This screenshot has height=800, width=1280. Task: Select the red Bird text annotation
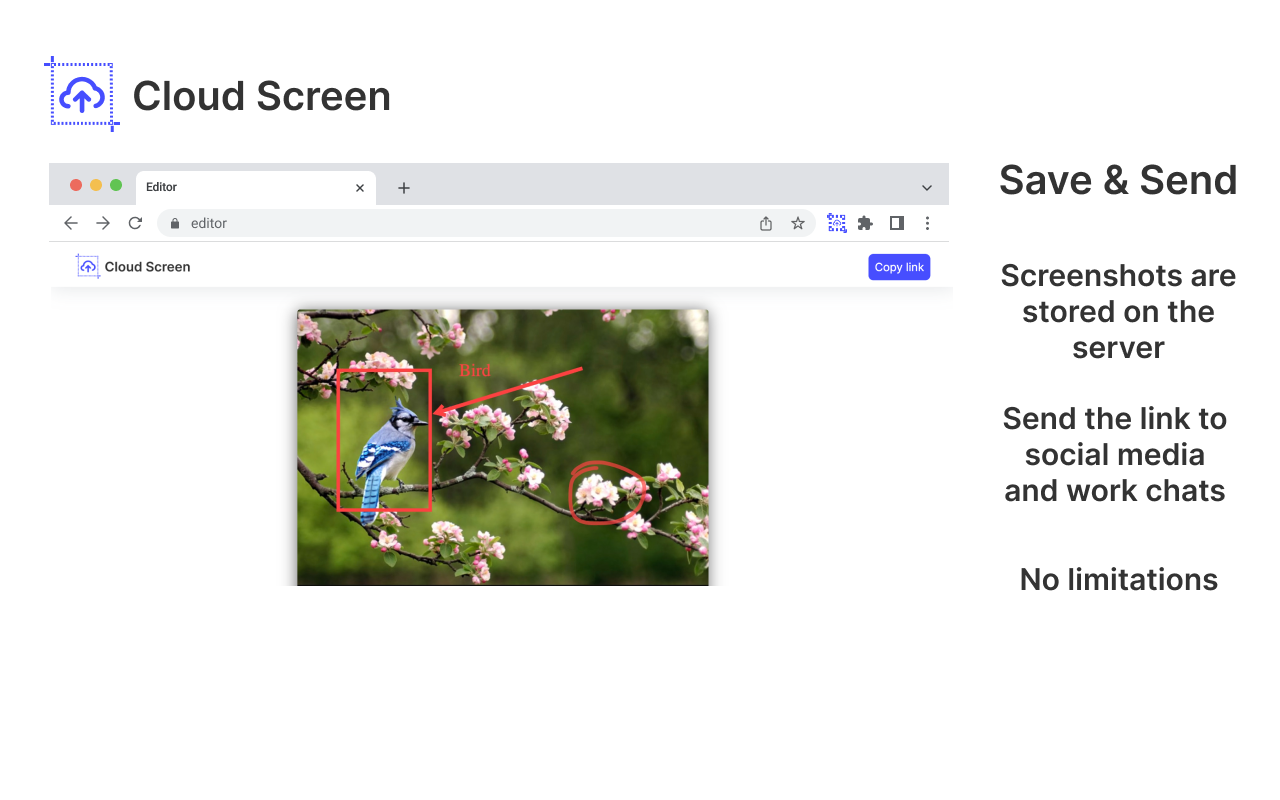(475, 371)
